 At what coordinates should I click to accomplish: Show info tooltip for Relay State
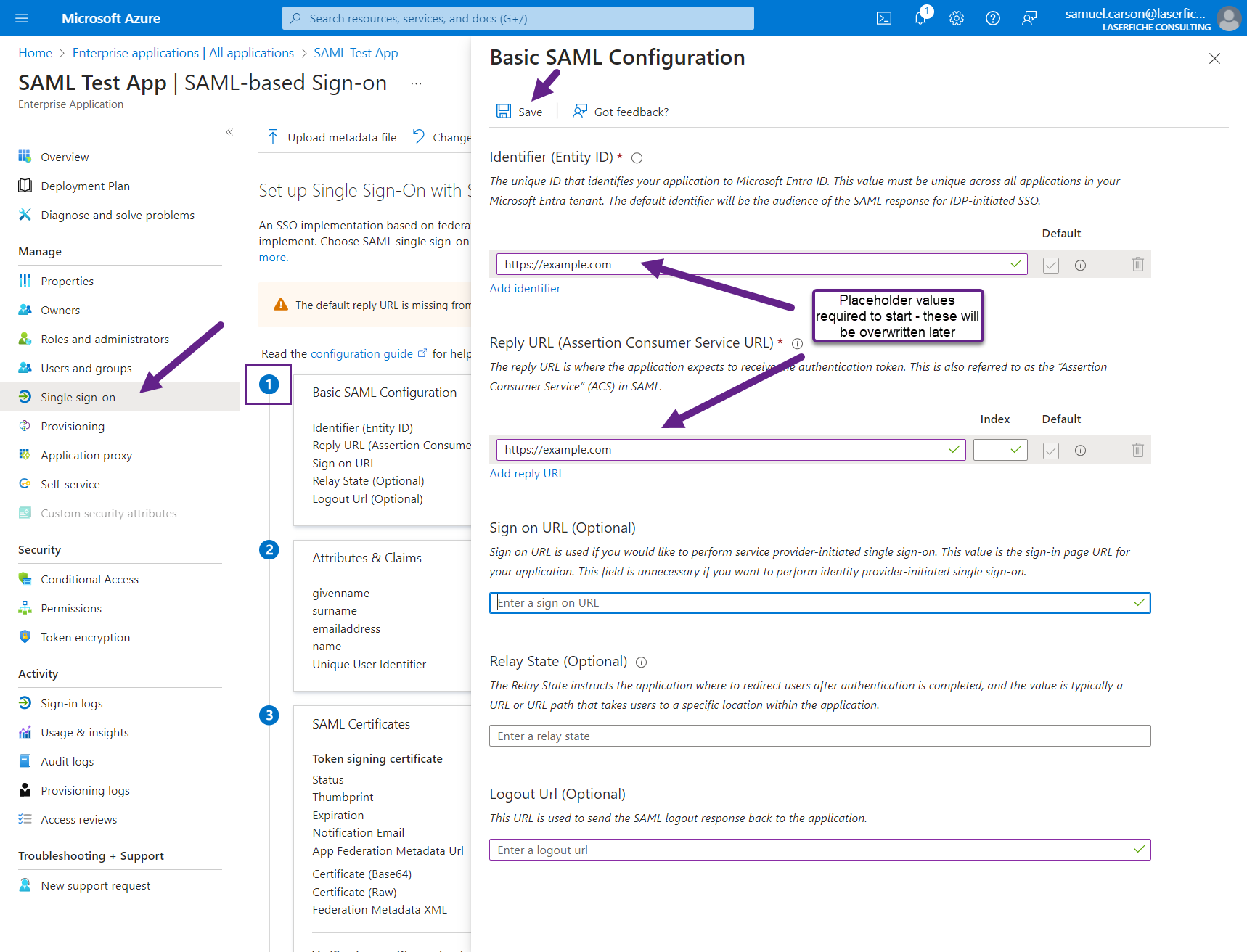point(641,662)
